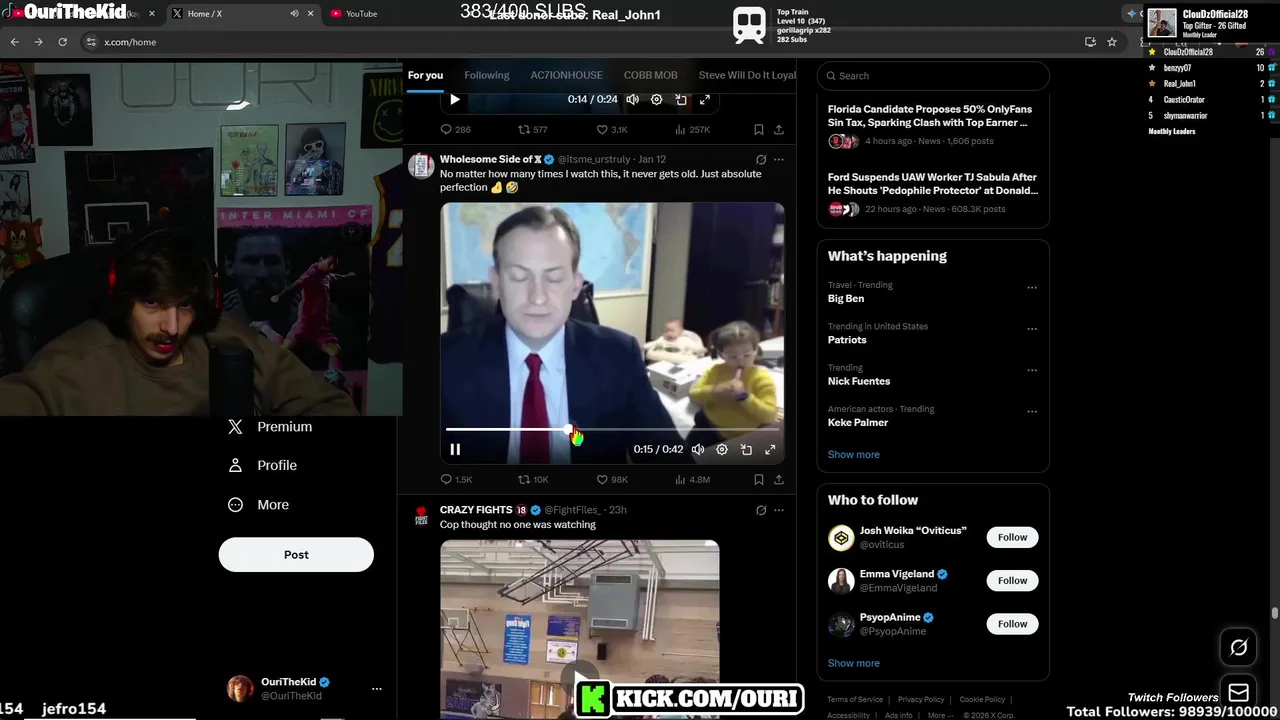Open options for Big Ben trend
Viewport: 1280px width, 720px height.
click(x=1032, y=287)
